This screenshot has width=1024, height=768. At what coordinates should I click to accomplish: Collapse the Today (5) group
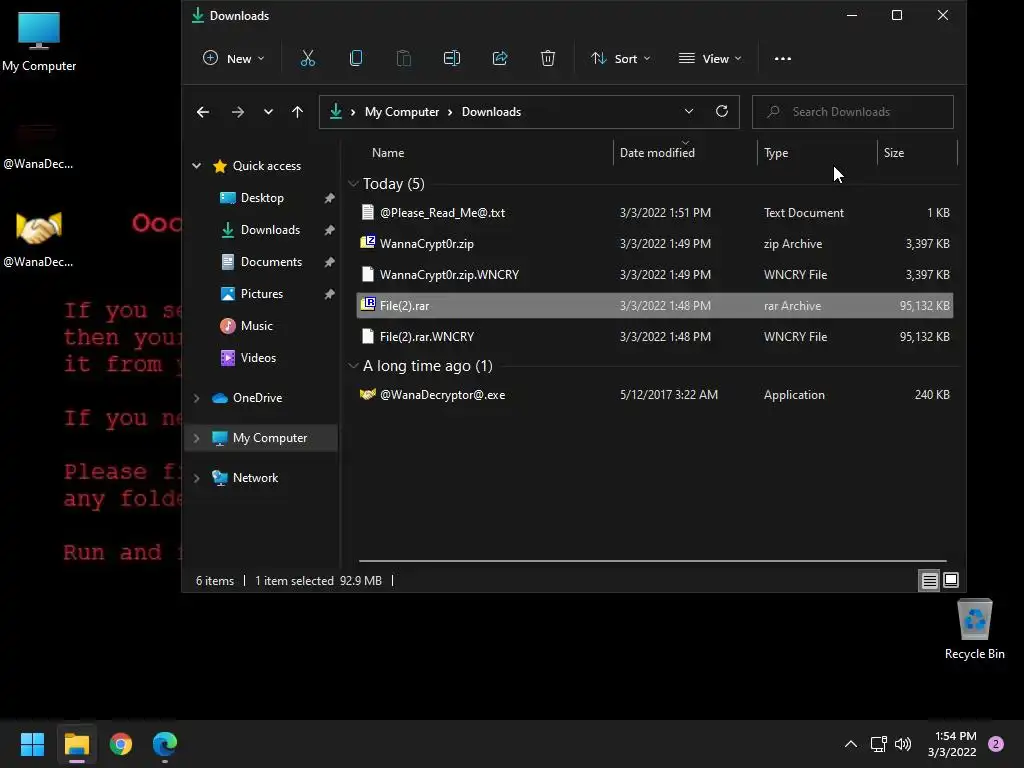pos(353,184)
